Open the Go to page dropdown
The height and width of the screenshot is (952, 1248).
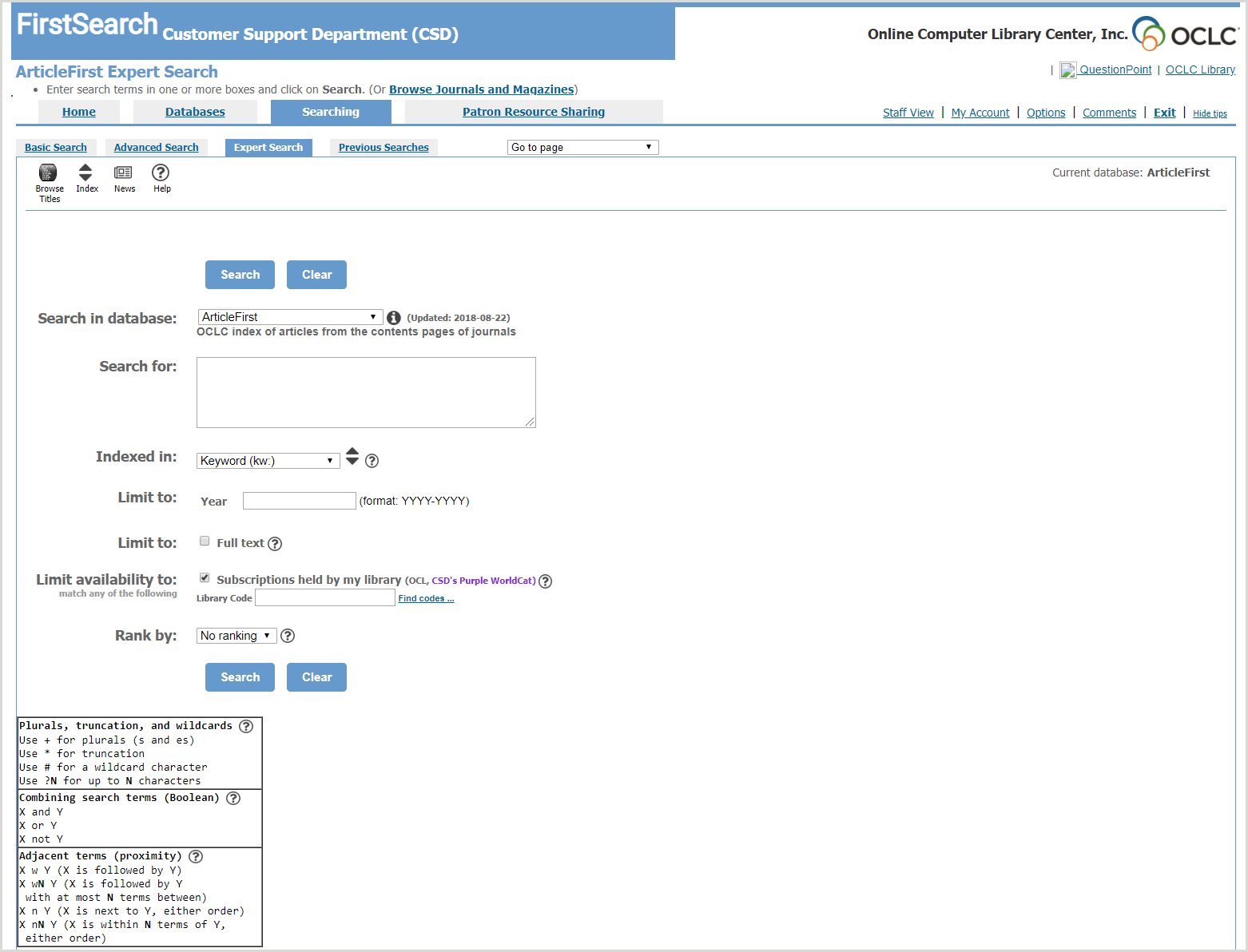[x=582, y=147]
